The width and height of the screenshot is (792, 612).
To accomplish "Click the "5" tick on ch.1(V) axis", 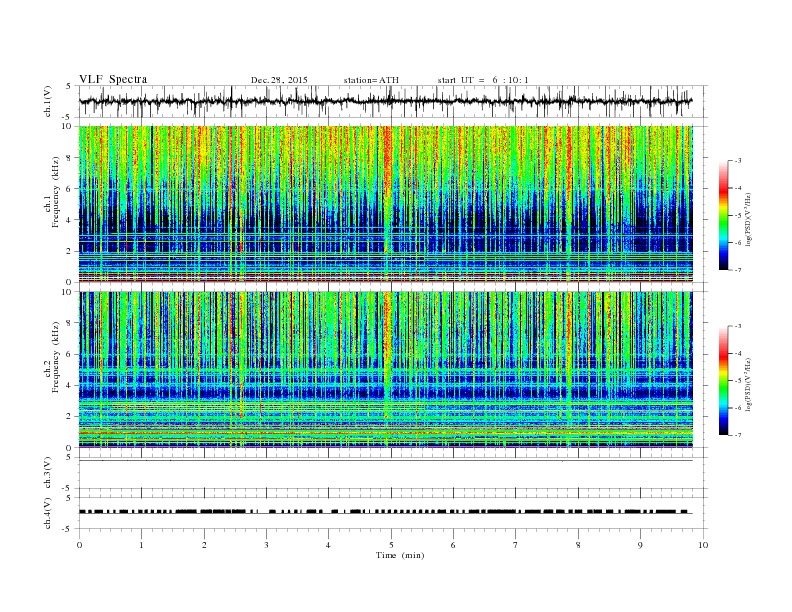I will point(69,86).
